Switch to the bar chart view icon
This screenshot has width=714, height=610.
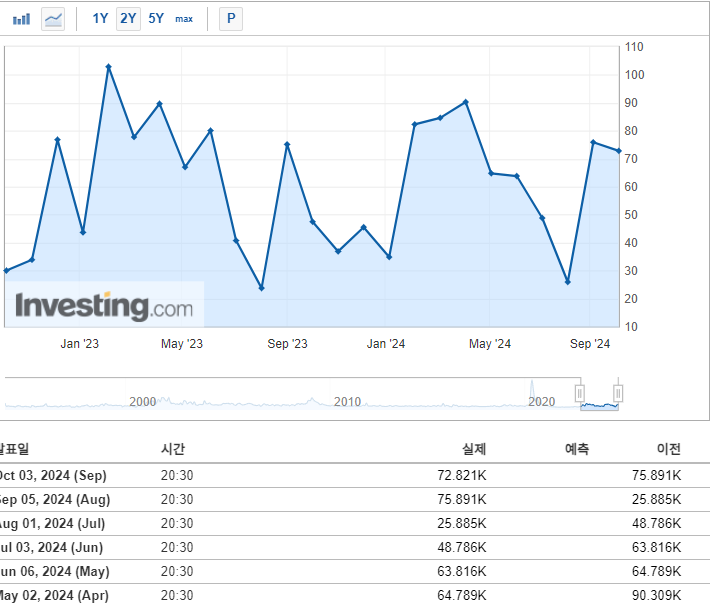(21, 19)
